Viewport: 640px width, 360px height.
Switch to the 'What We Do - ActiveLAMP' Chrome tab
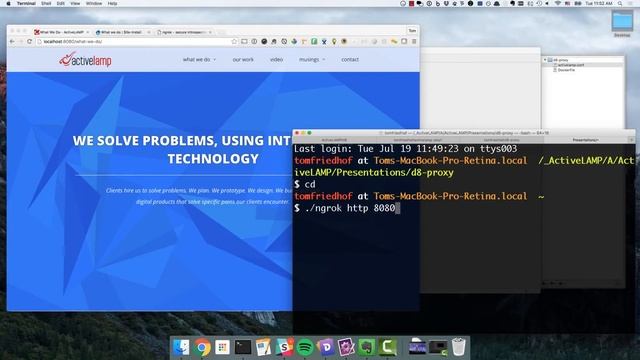[x=61, y=32]
